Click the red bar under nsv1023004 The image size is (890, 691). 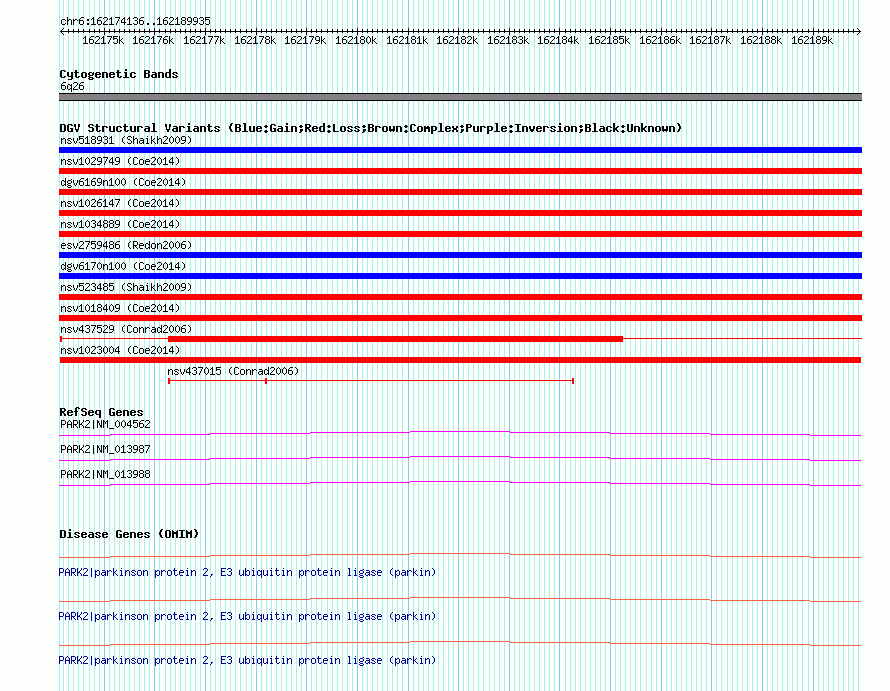[460, 360]
